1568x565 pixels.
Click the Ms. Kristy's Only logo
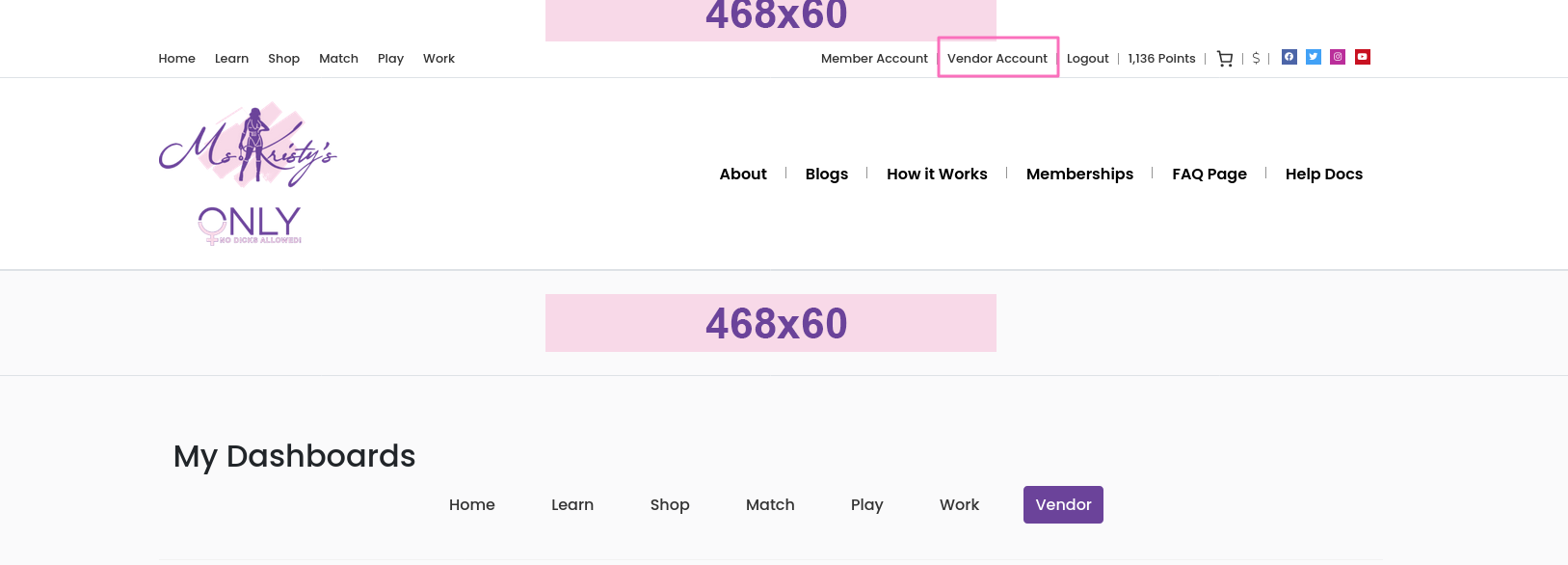pos(248,174)
